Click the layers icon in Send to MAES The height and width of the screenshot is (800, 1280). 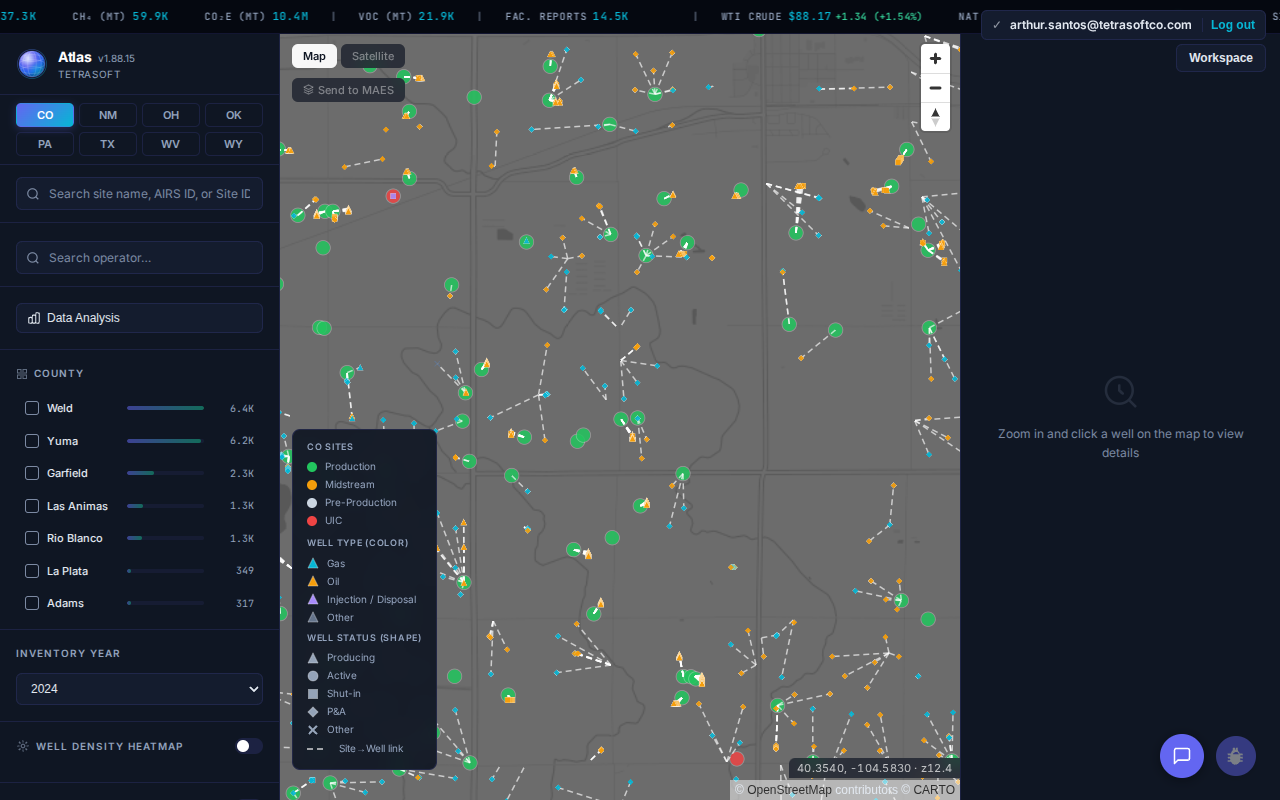(x=308, y=90)
